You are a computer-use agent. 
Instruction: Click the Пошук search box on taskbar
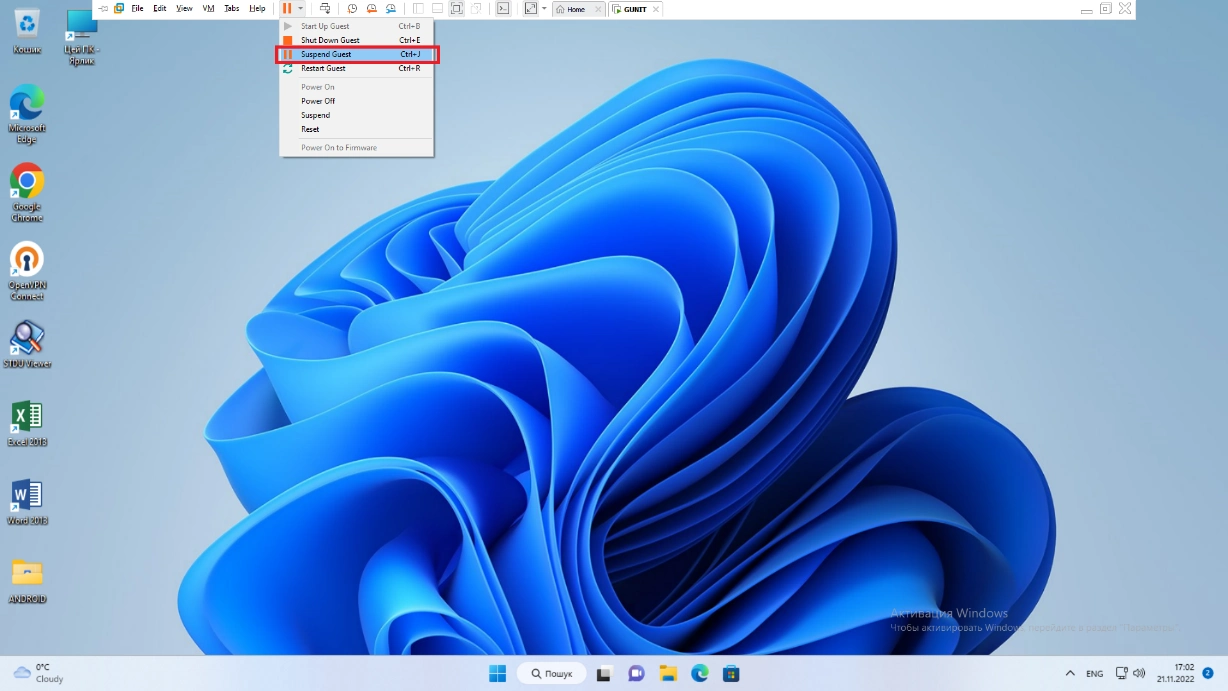[x=552, y=674]
